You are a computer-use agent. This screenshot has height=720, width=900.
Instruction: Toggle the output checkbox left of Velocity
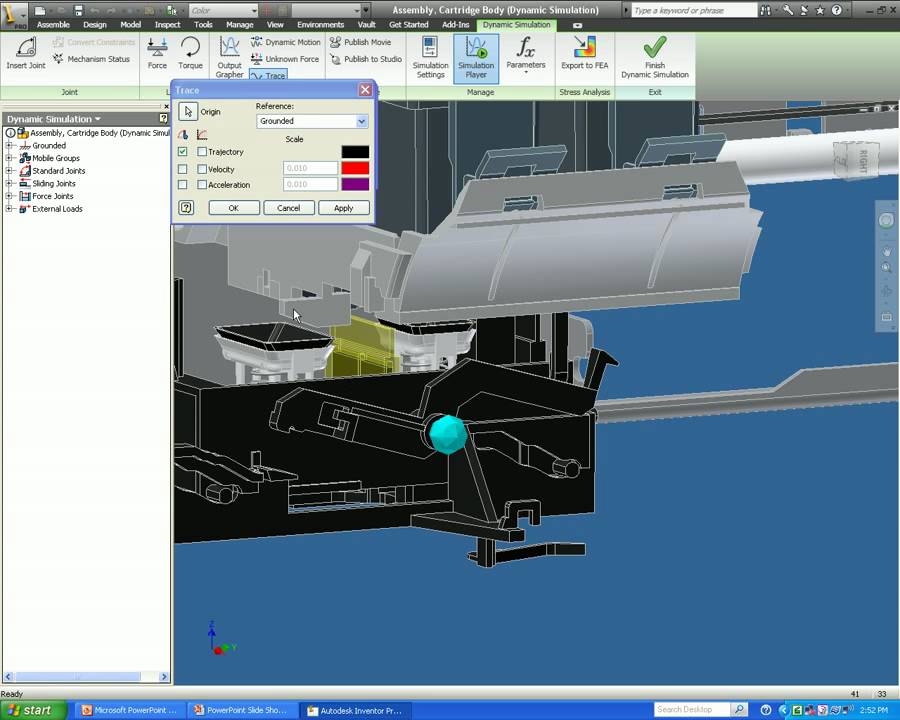[183, 169]
